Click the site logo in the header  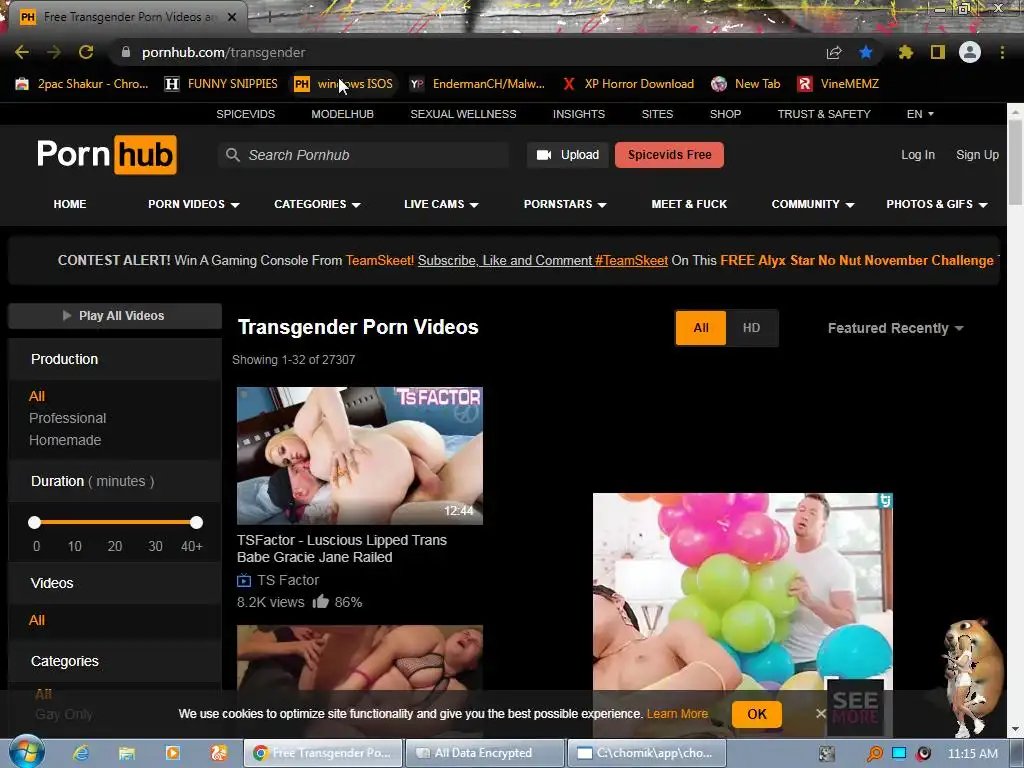point(106,155)
